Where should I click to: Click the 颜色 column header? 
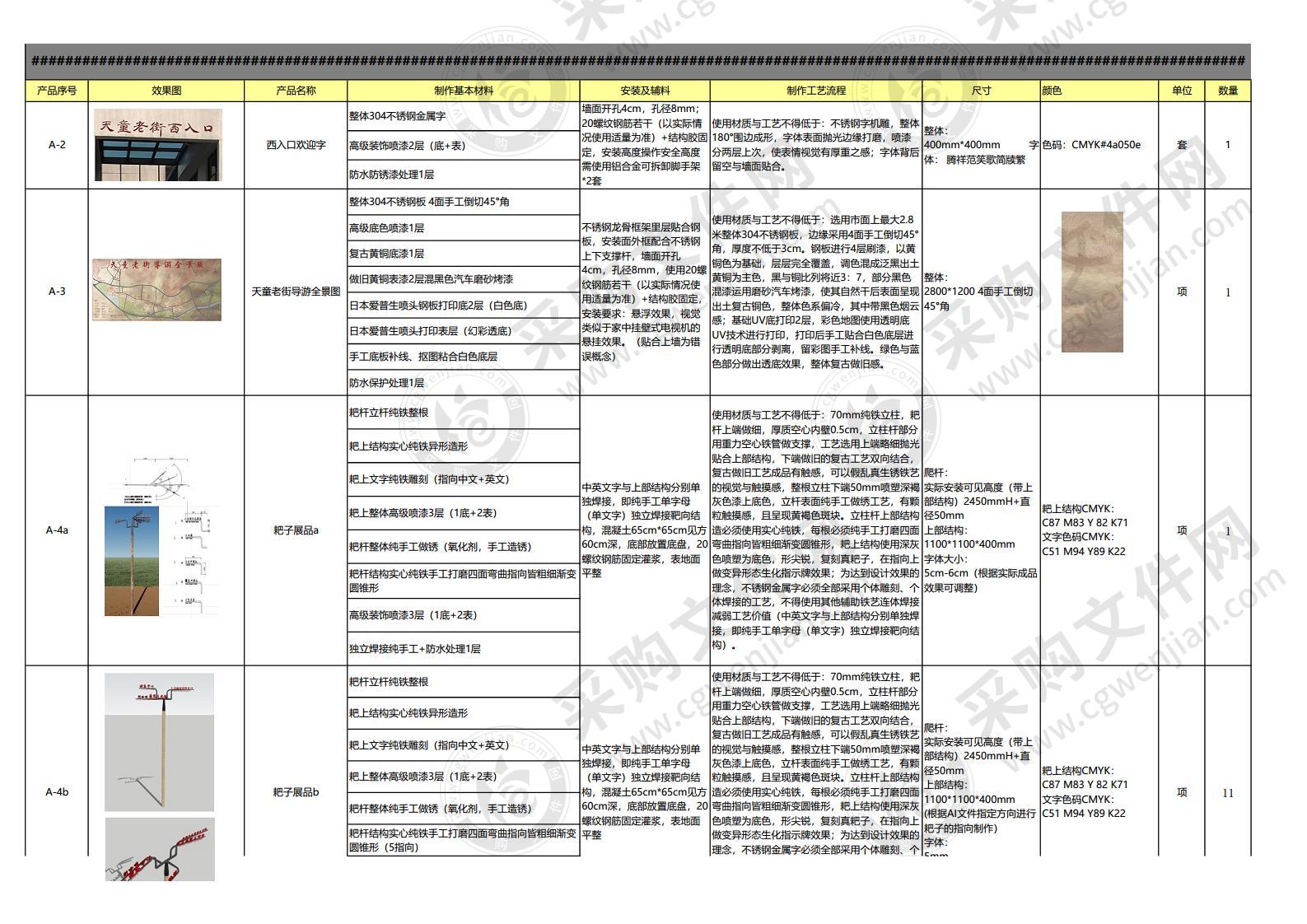pos(1099,91)
